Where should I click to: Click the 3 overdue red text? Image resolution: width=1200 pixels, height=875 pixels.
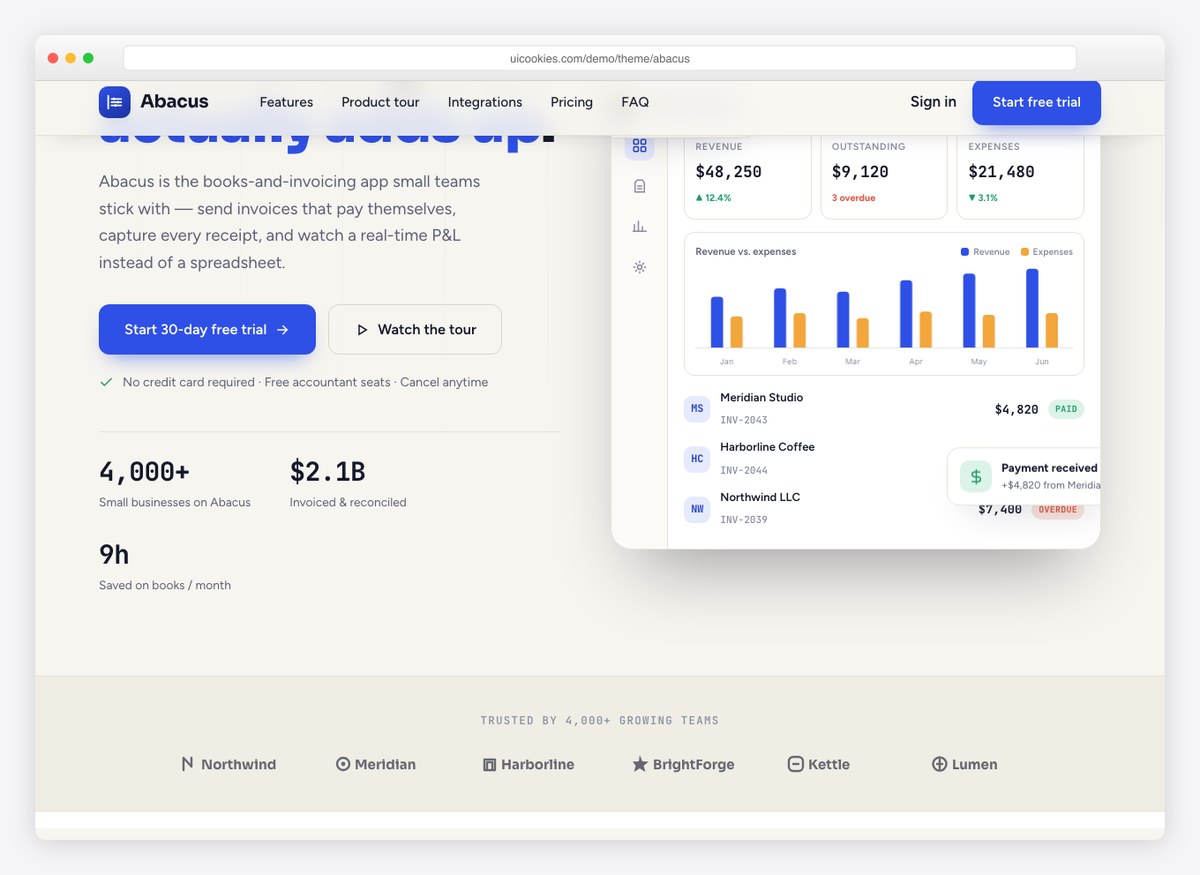click(853, 198)
